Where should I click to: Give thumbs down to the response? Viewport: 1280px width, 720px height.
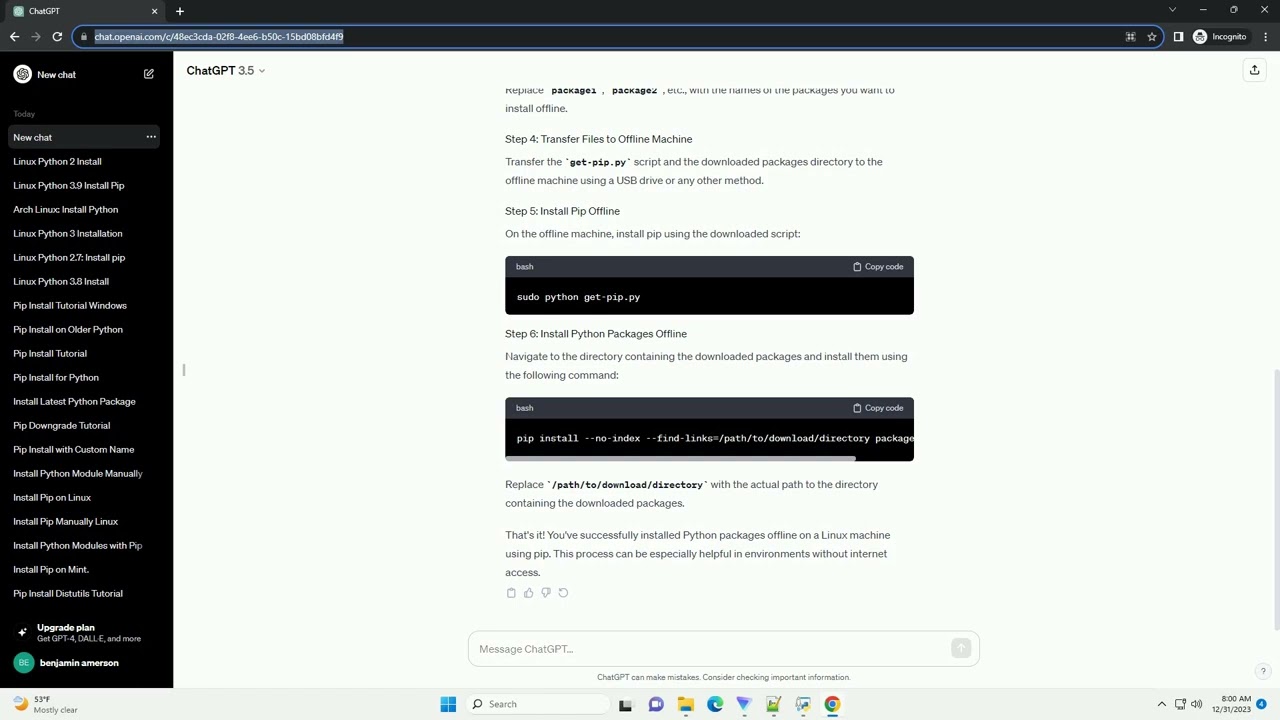tap(546, 593)
